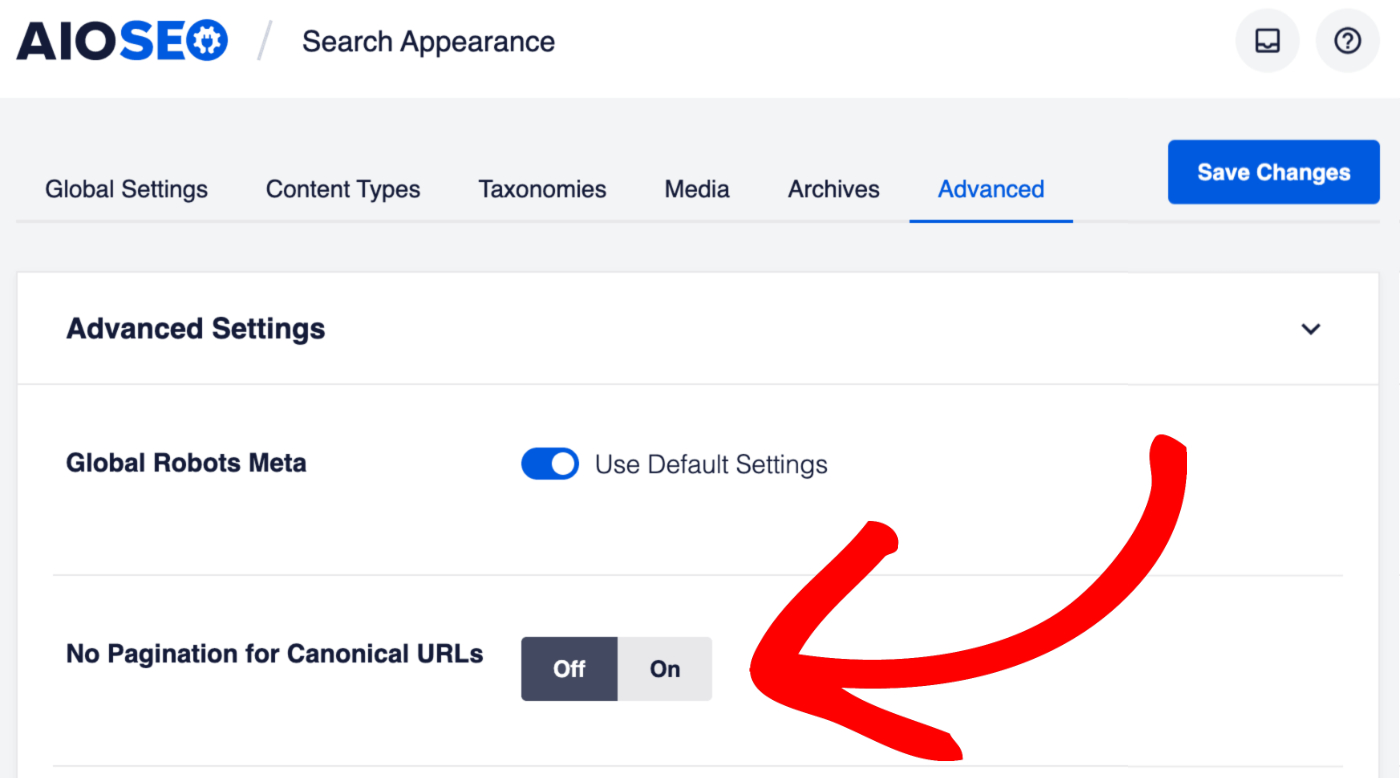Click the Global Robots Meta label
Image resolution: width=1400 pixels, height=778 pixels.
click(x=186, y=463)
